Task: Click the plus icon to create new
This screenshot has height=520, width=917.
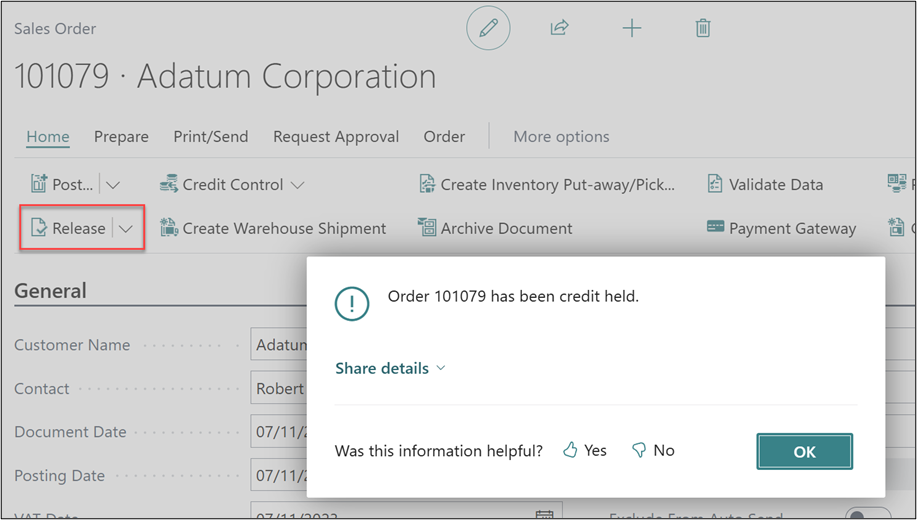Action: (x=632, y=29)
